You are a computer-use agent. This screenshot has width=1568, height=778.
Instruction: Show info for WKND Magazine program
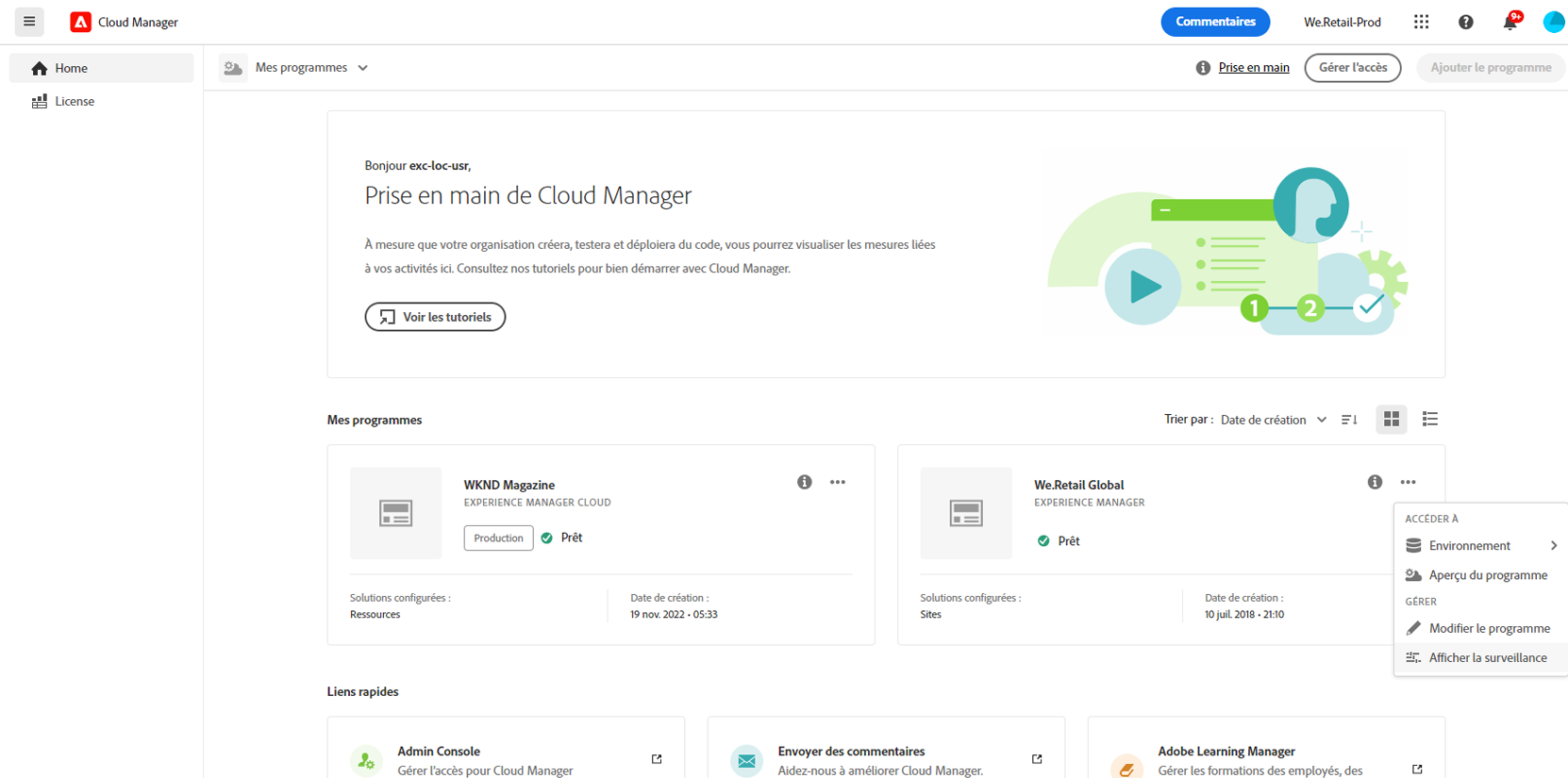pyautogui.click(x=804, y=482)
